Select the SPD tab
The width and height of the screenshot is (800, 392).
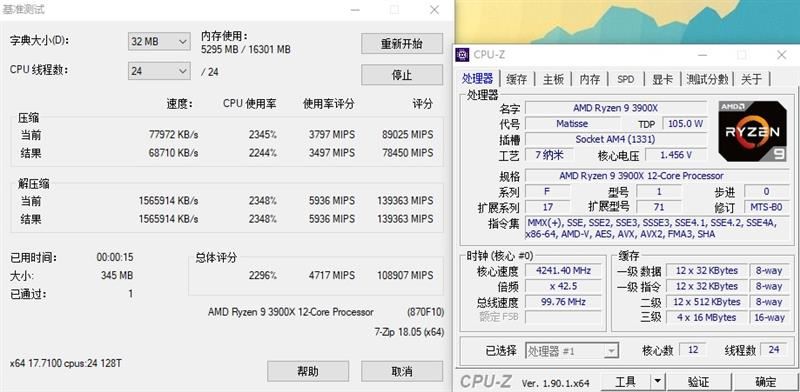[x=626, y=79]
